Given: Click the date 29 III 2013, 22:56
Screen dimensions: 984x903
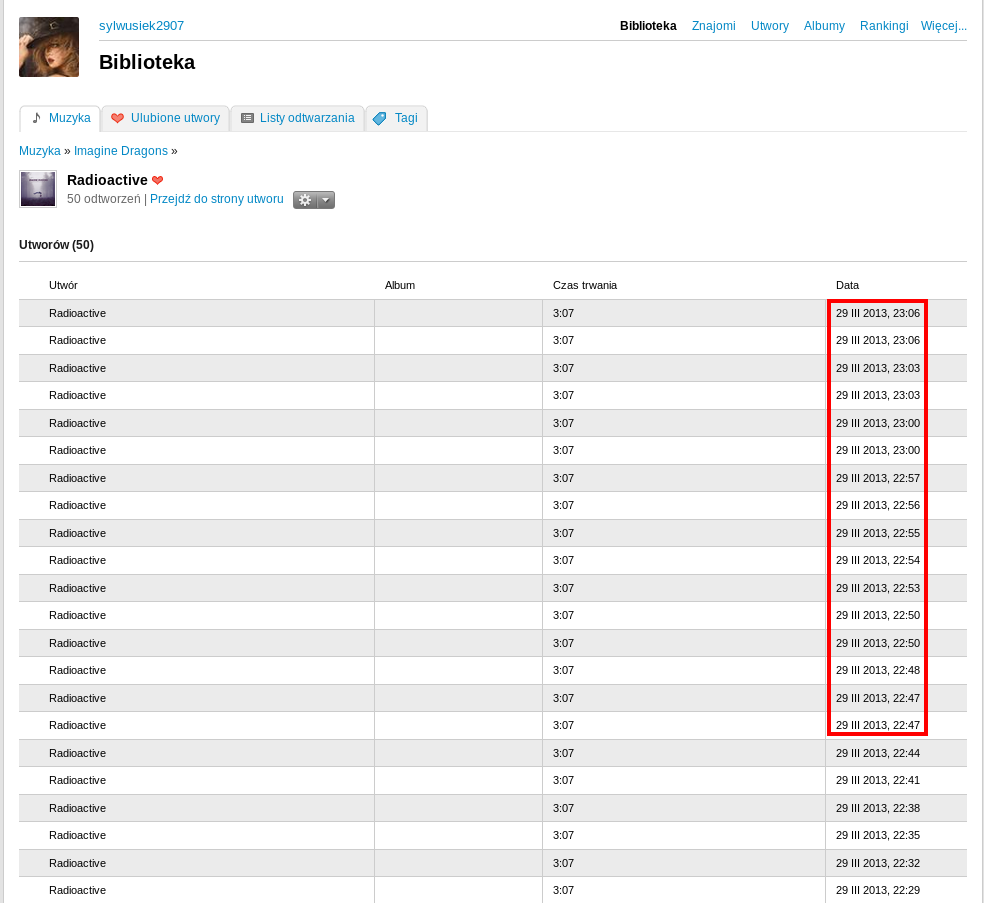Looking at the screenshot, I should tap(878, 505).
